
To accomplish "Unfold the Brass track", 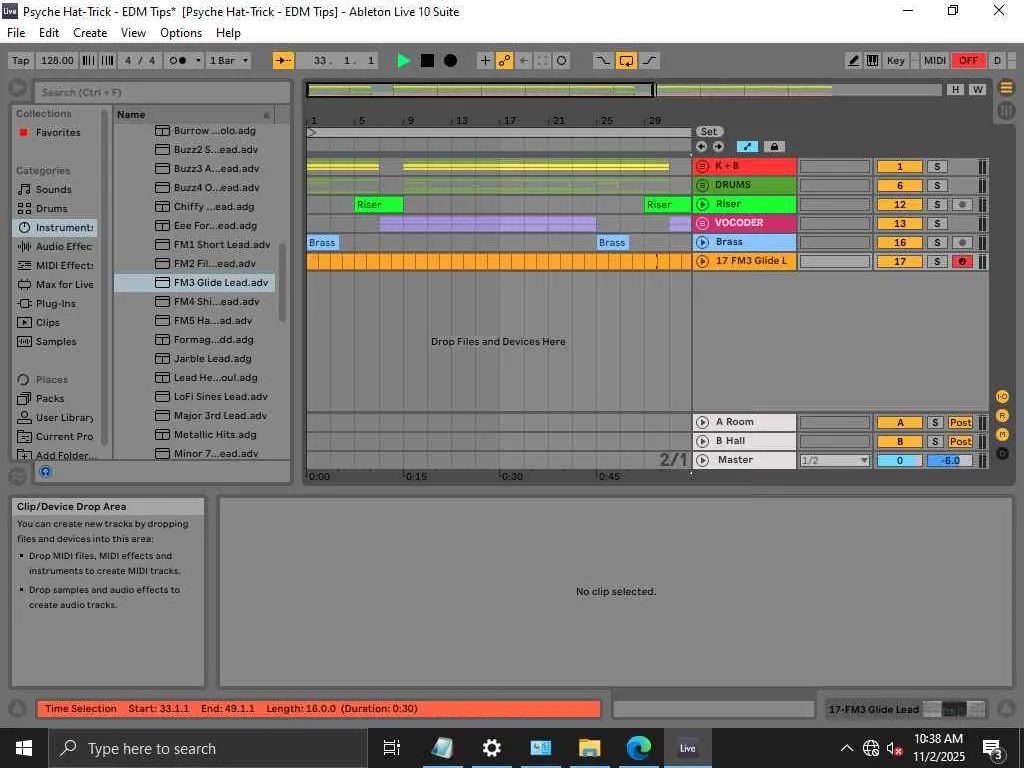I will pyautogui.click(x=703, y=242).
